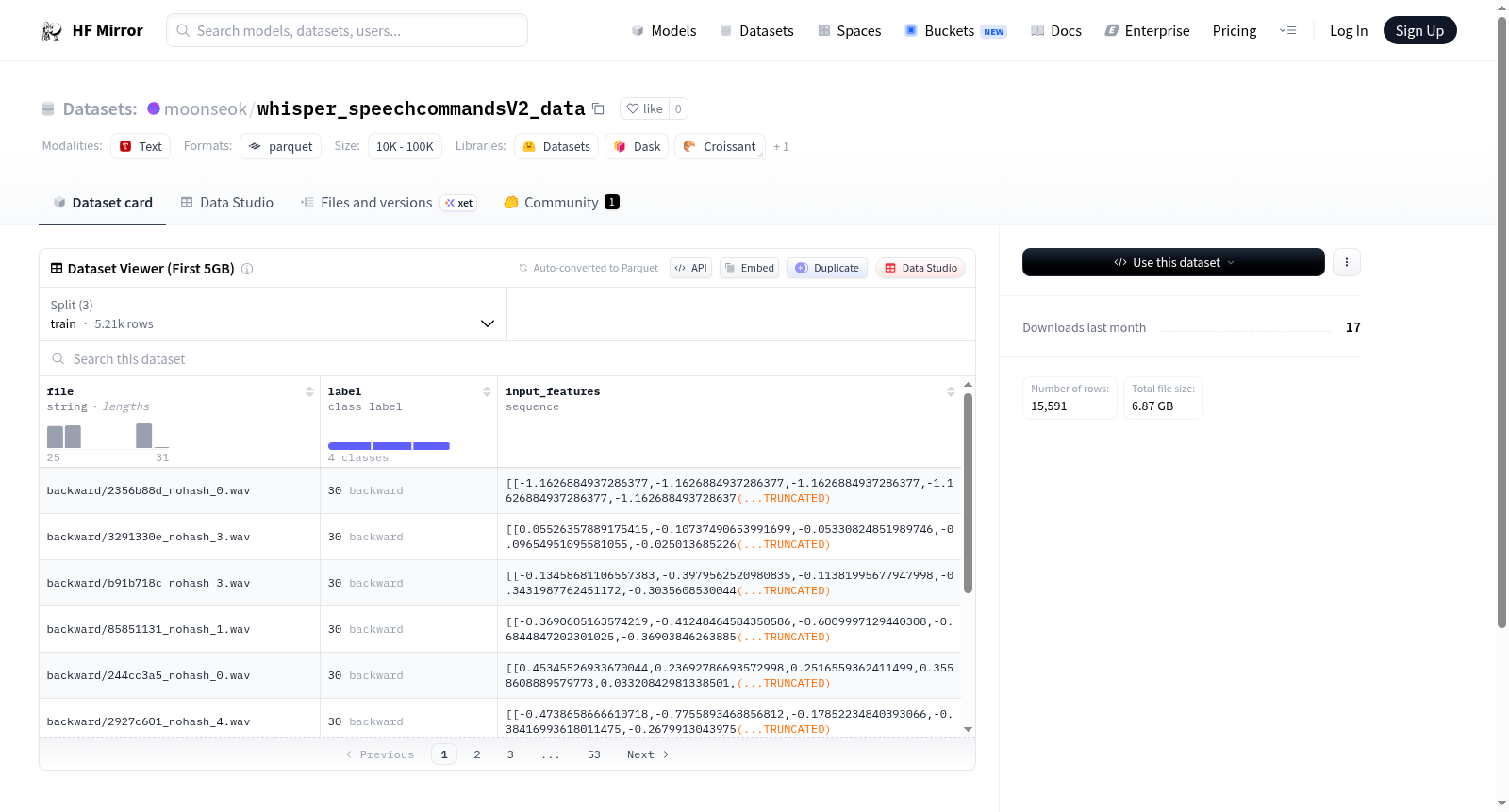This screenshot has height=812, width=1509.
Task: Click the Datasets library tag
Action: tap(556, 146)
